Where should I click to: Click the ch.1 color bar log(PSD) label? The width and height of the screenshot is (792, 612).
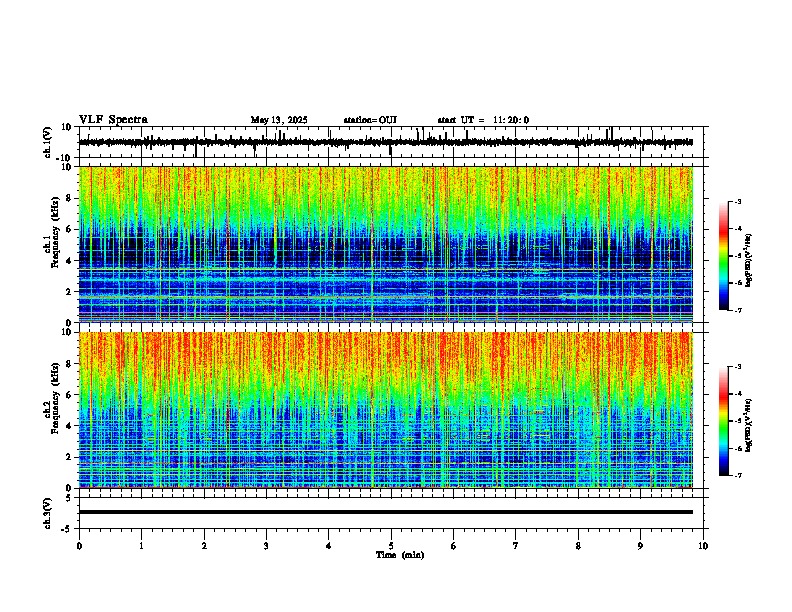pyautogui.click(x=749, y=261)
